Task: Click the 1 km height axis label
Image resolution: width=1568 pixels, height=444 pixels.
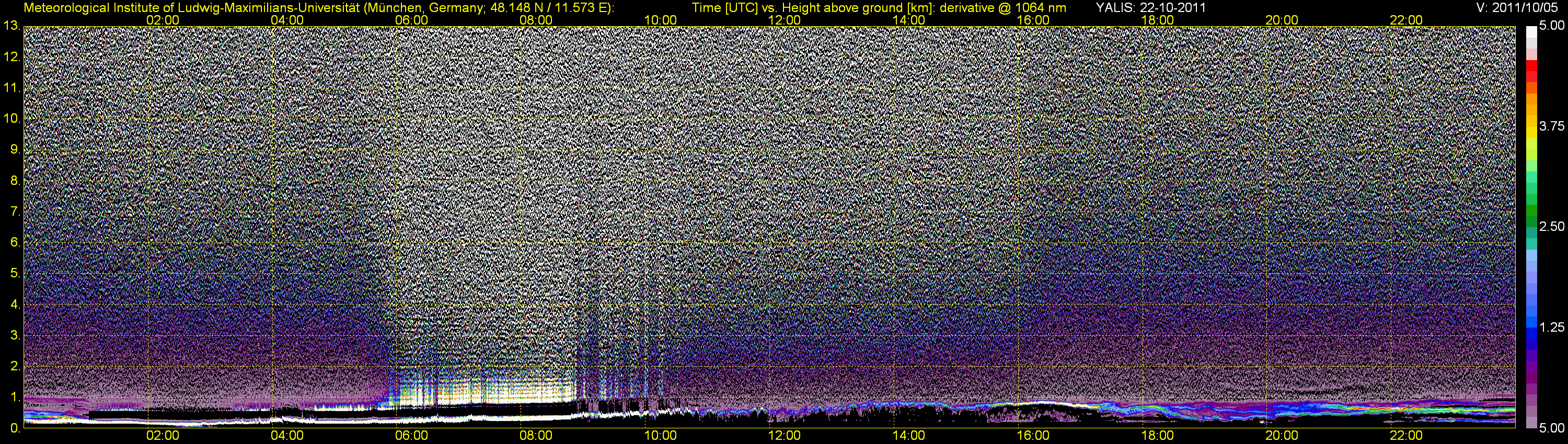Action: pyautogui.click(x=15, y=397)
